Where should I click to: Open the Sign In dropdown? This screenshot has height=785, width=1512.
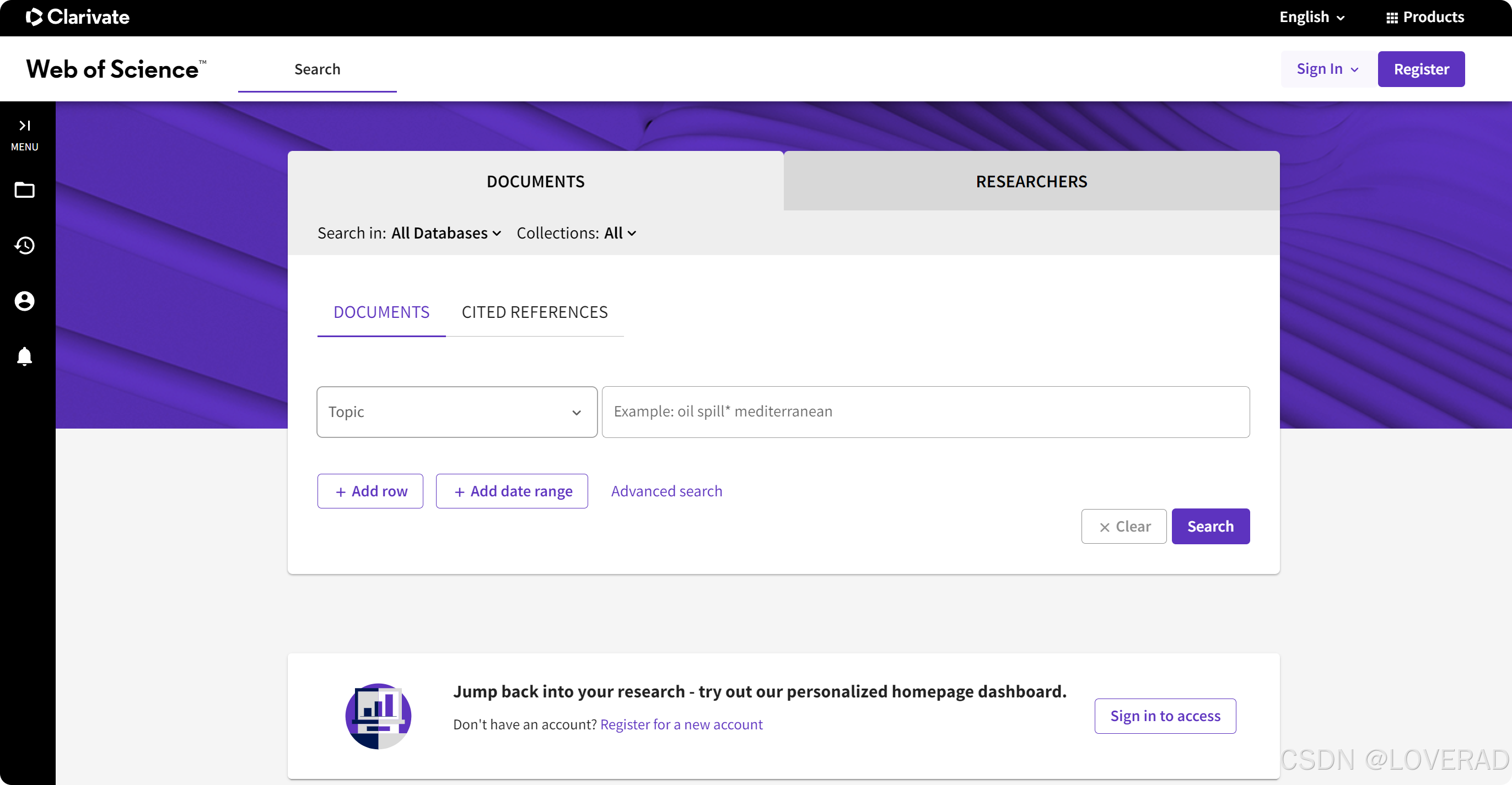tap(1327, 69)
